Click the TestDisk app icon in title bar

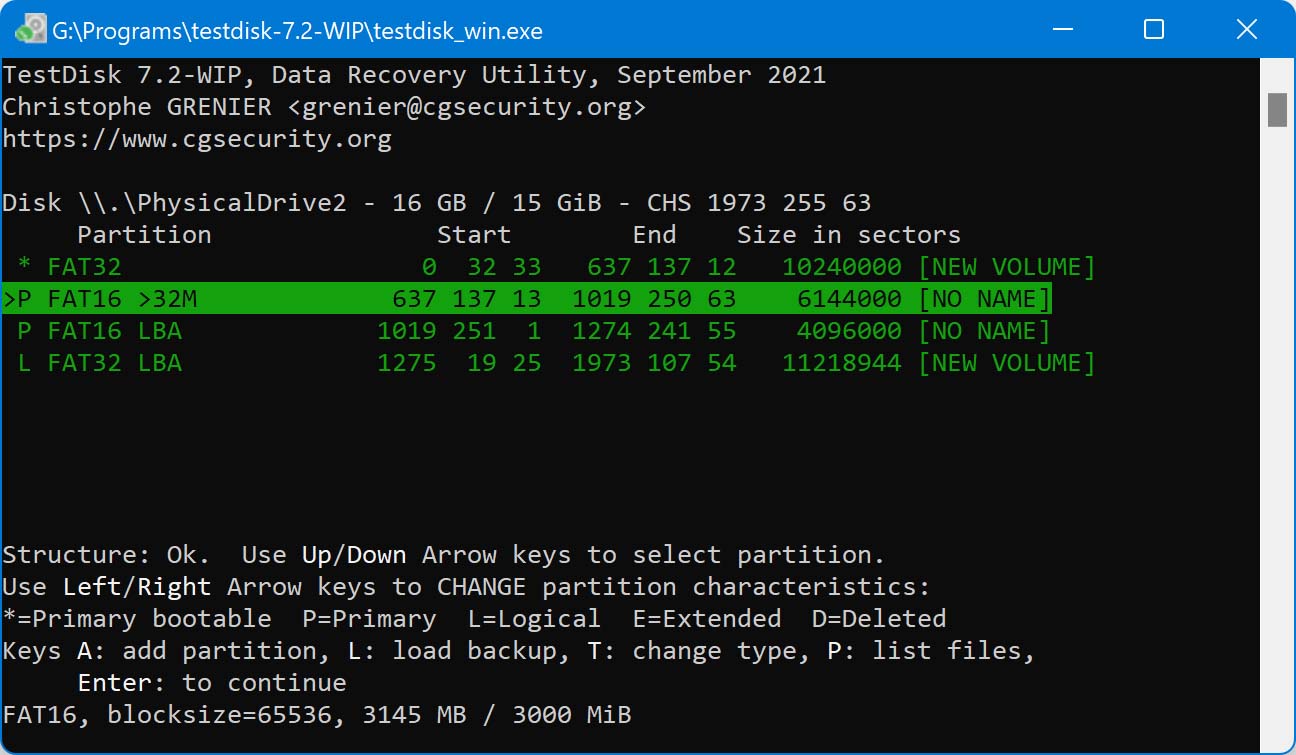tap(30, 29)
